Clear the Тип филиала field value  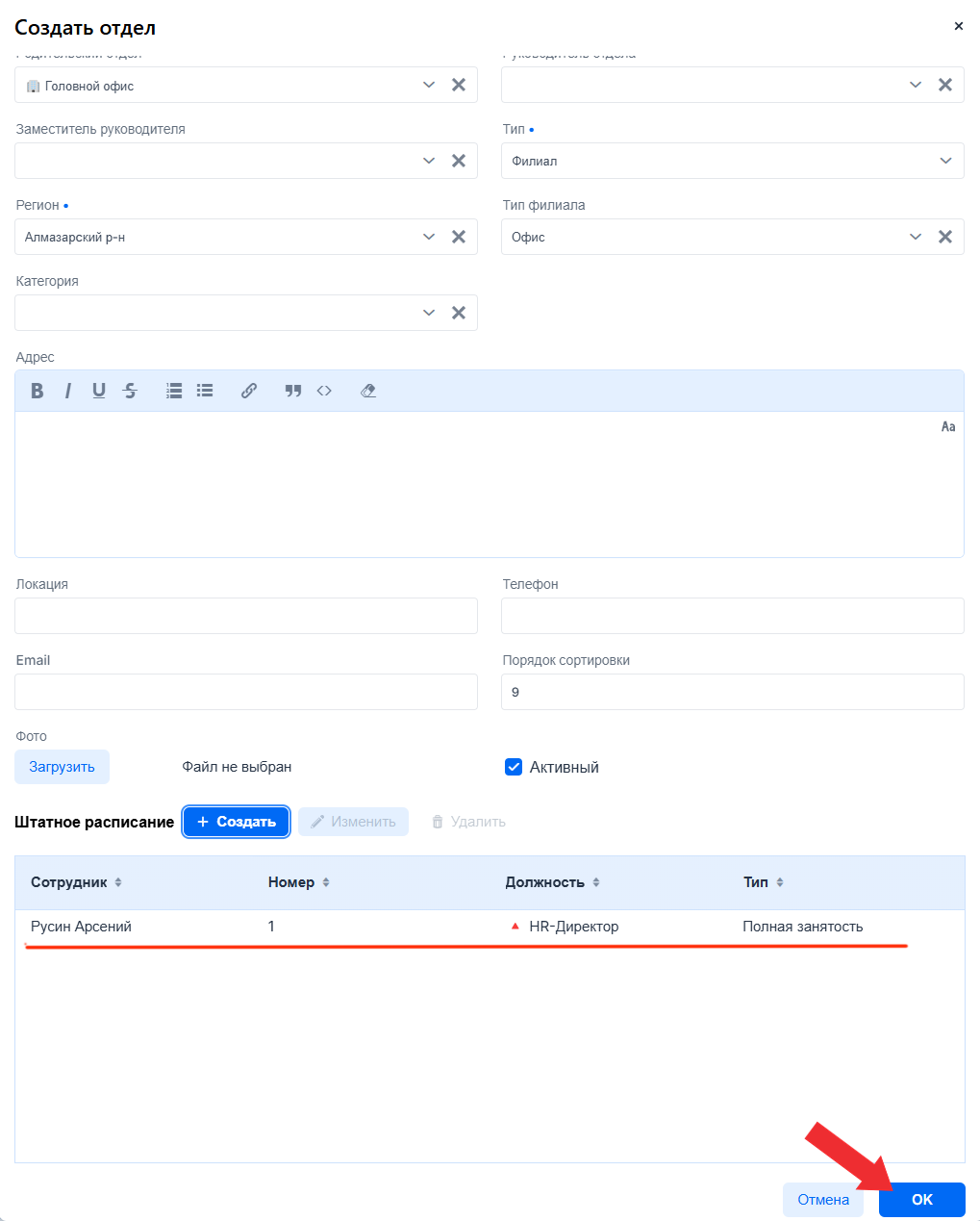click(945, 237)
